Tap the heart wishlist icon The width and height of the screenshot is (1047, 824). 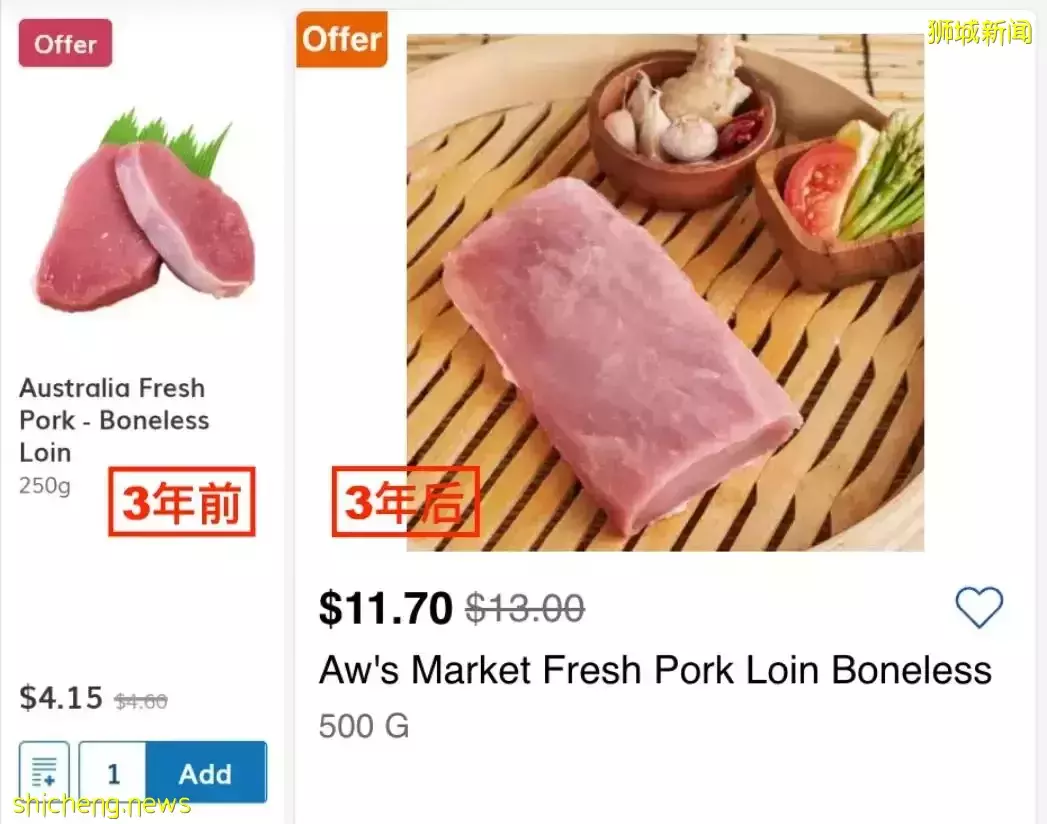[x=978, y=607]
